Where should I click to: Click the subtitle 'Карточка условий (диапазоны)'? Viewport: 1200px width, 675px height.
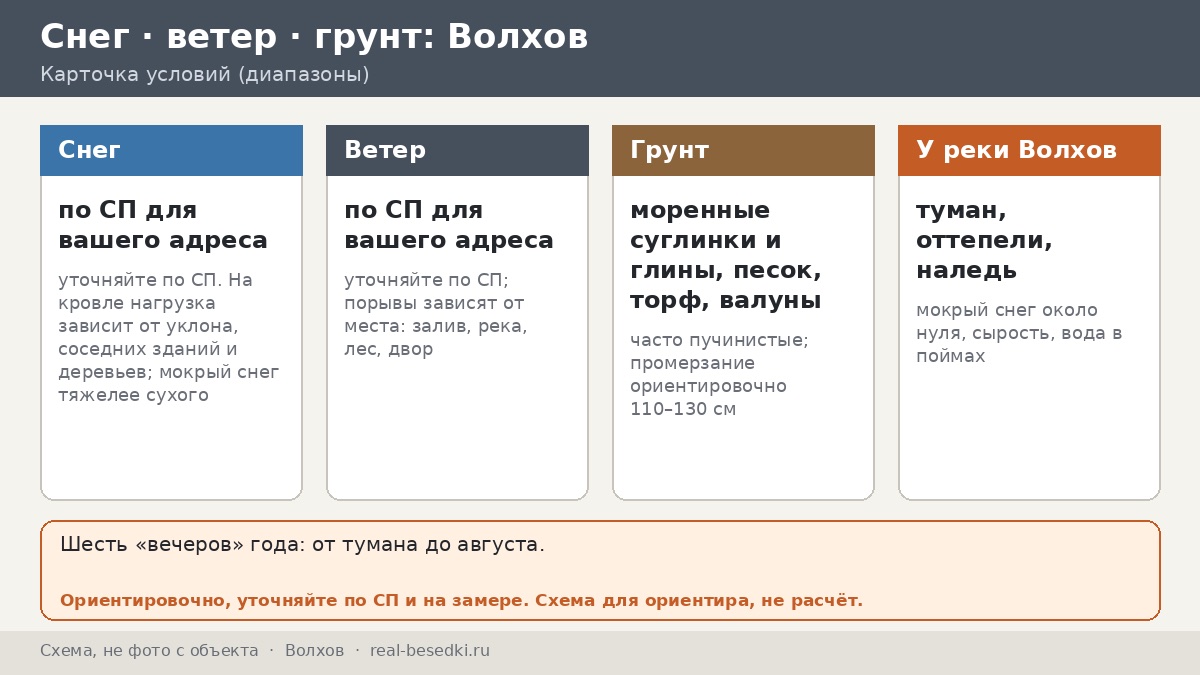pos(205,75)
